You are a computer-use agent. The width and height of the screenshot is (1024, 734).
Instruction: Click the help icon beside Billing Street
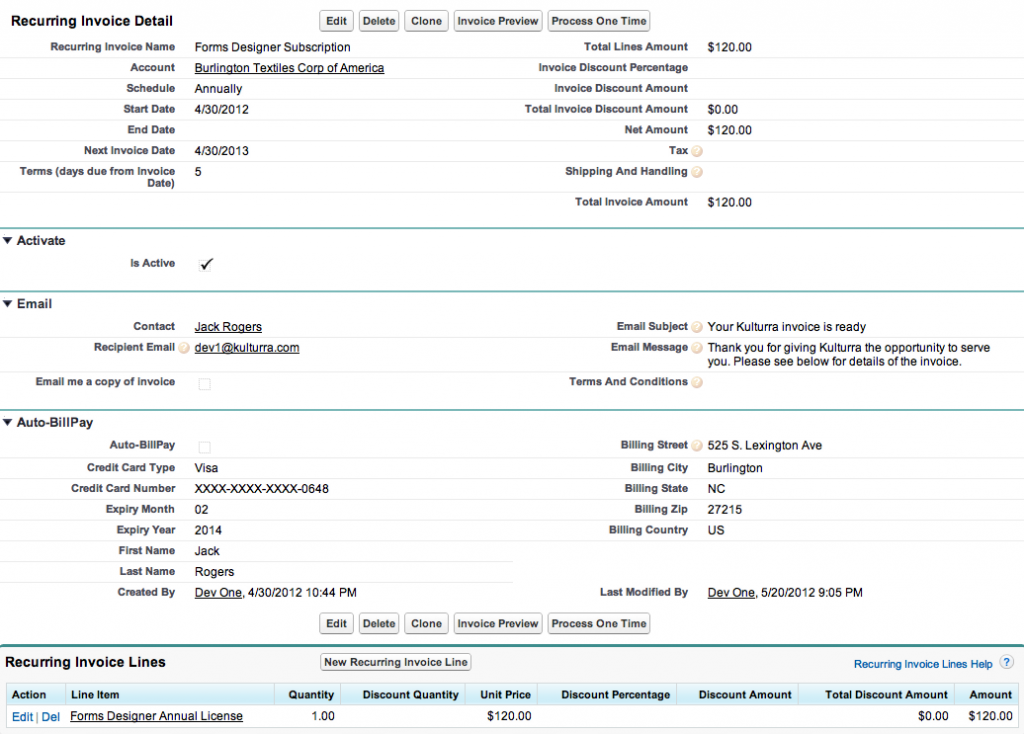click(x=697, y=446)
